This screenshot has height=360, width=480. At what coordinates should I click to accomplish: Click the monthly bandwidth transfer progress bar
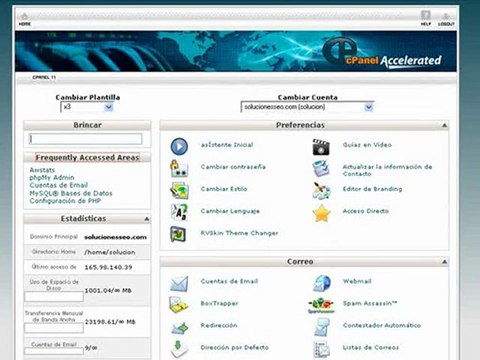click(x=54, y=328)
